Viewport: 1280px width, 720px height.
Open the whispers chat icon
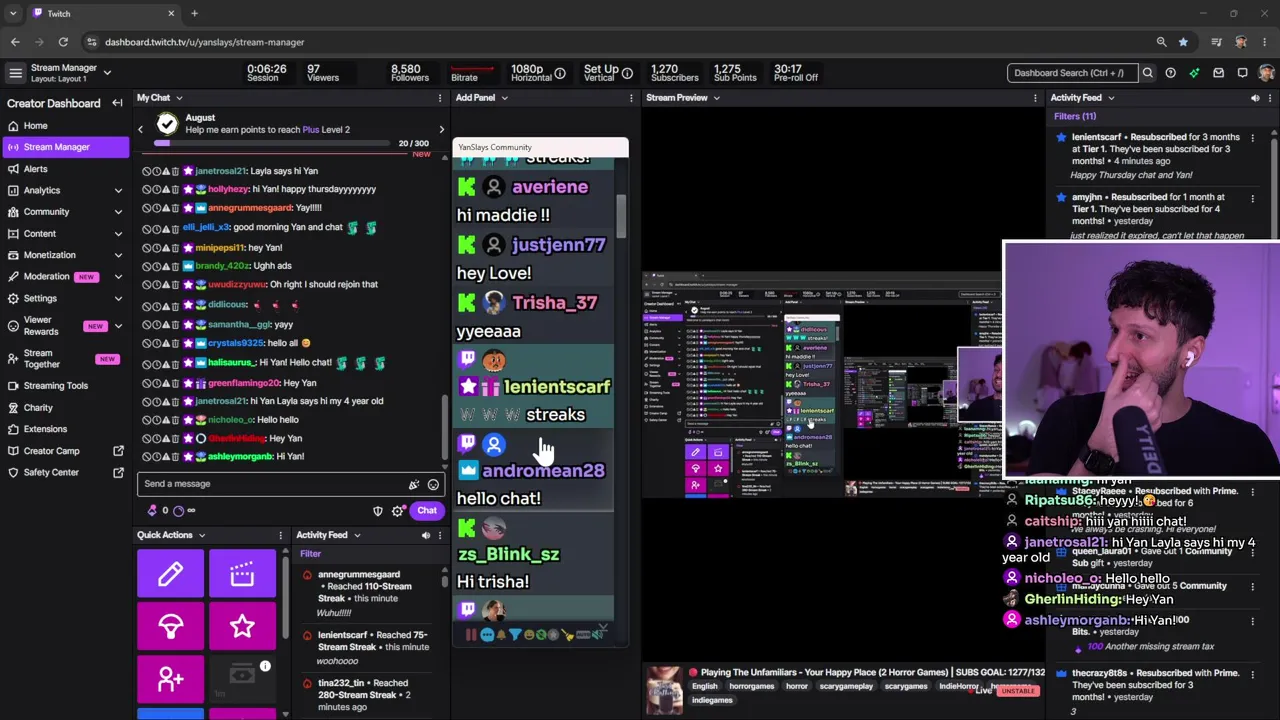tap(1242, 73)
